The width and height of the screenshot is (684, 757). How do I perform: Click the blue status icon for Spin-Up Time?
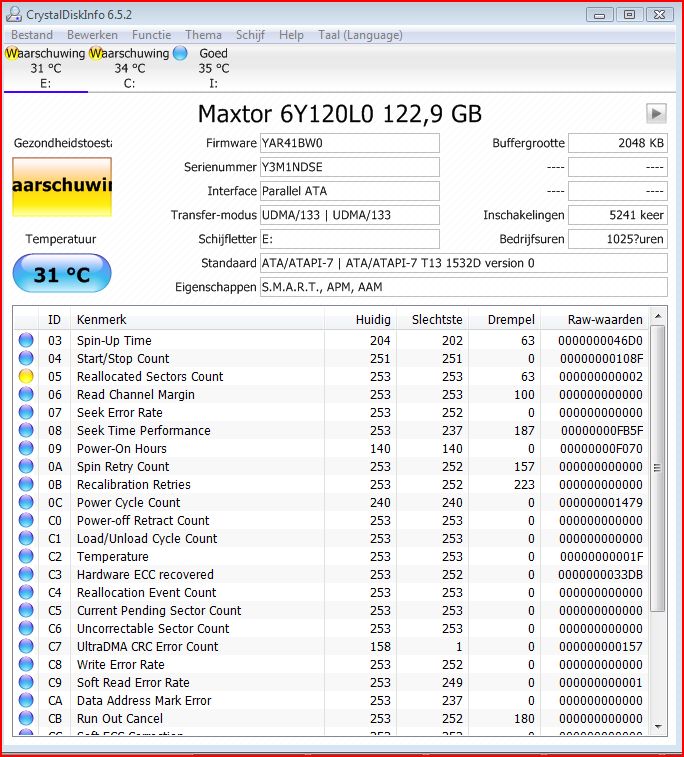[x=26, y=340]
